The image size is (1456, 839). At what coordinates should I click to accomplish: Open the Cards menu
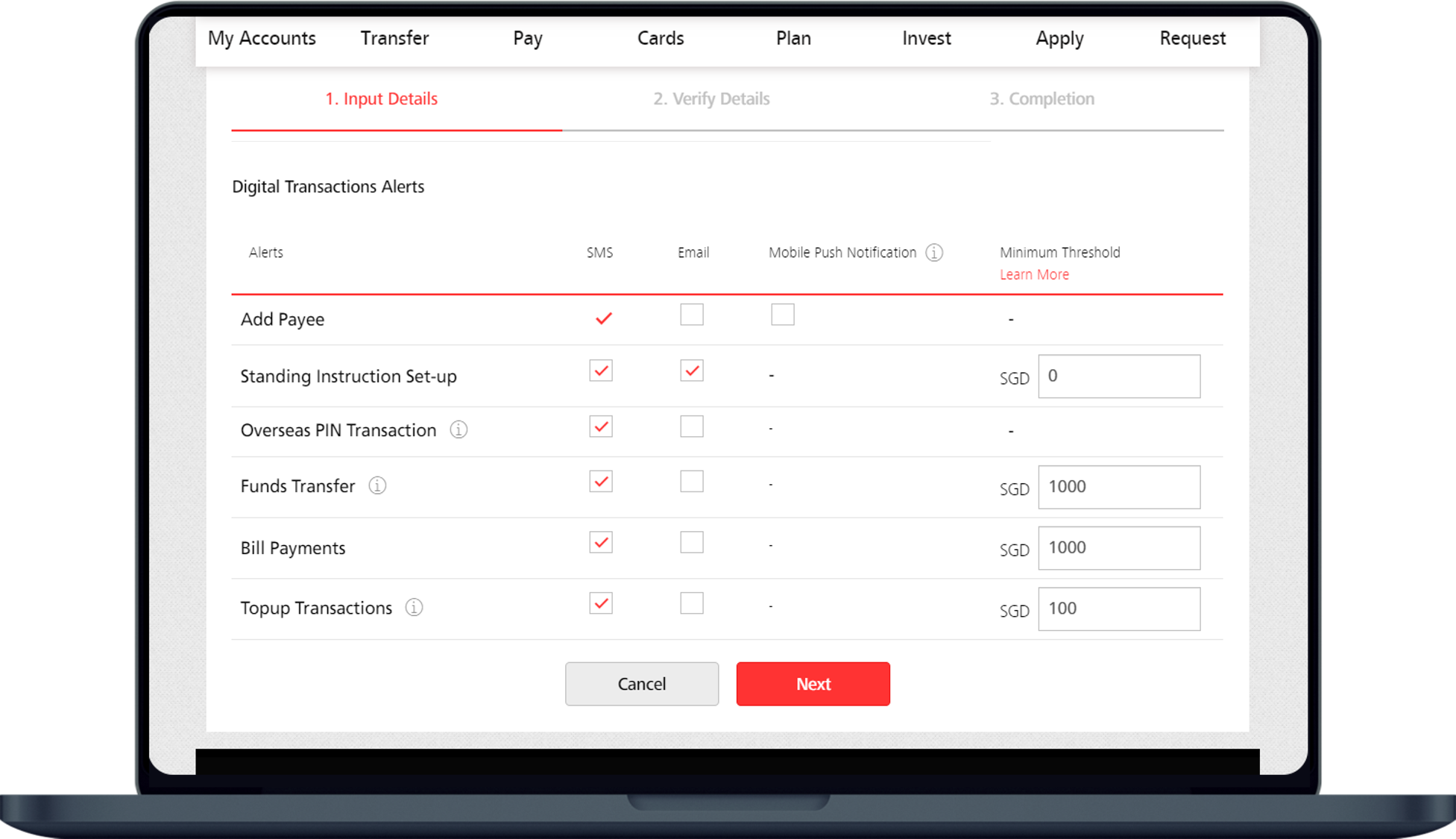[x=661, y=38]
